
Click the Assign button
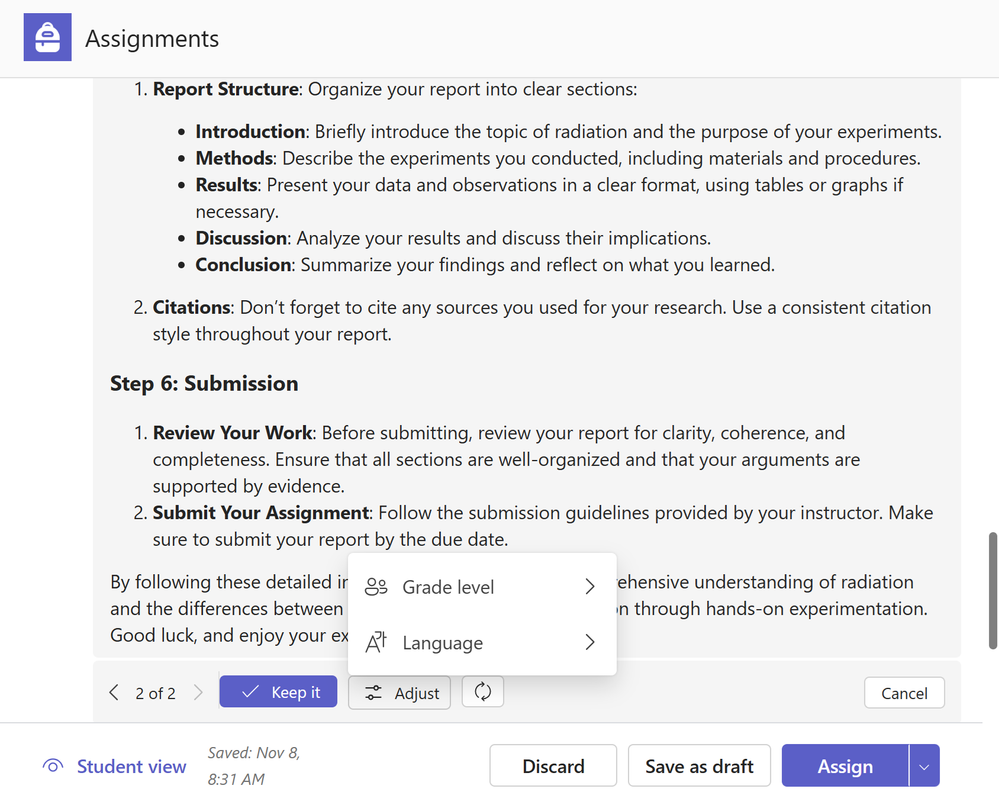845,766
